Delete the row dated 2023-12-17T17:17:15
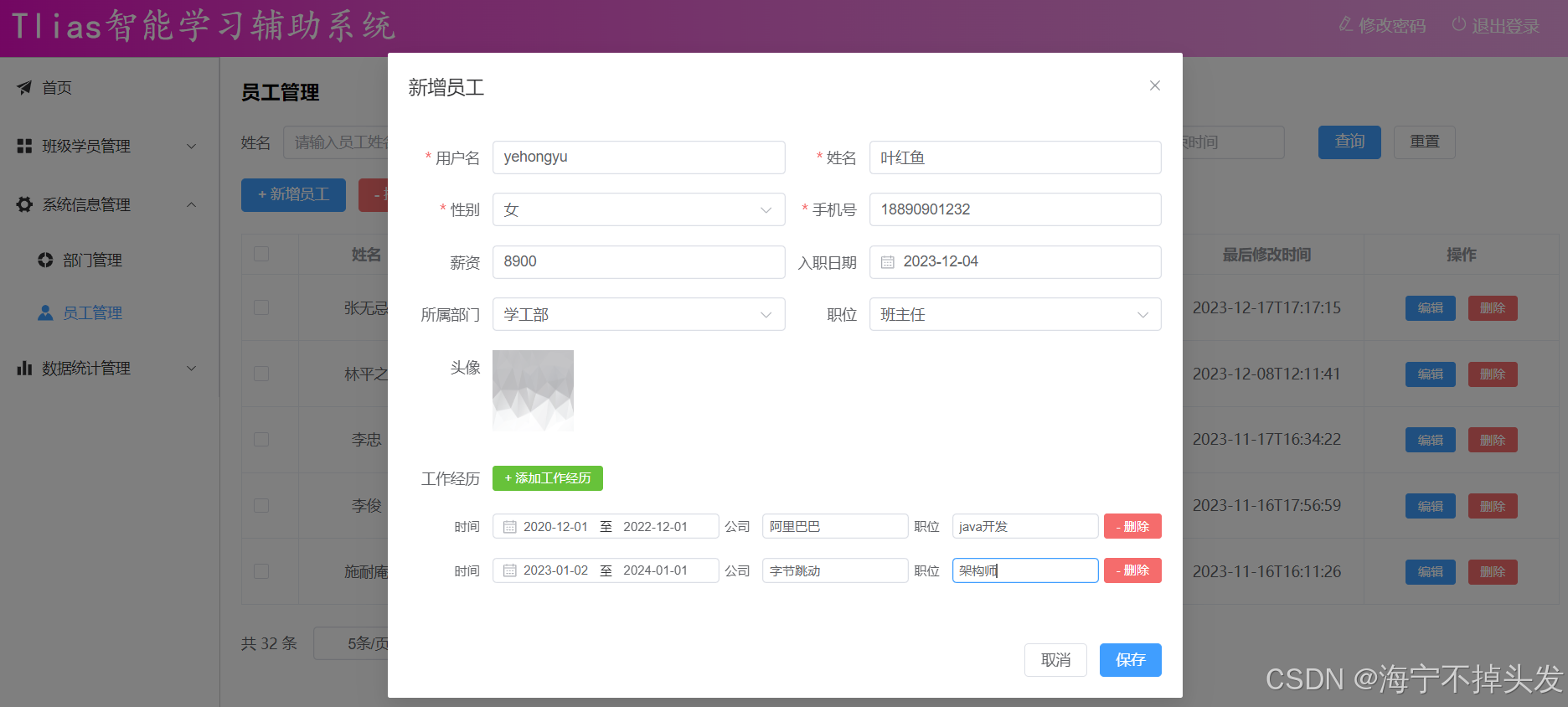Viewport: 1568px width, 707px height. [x=1493, y=308]
